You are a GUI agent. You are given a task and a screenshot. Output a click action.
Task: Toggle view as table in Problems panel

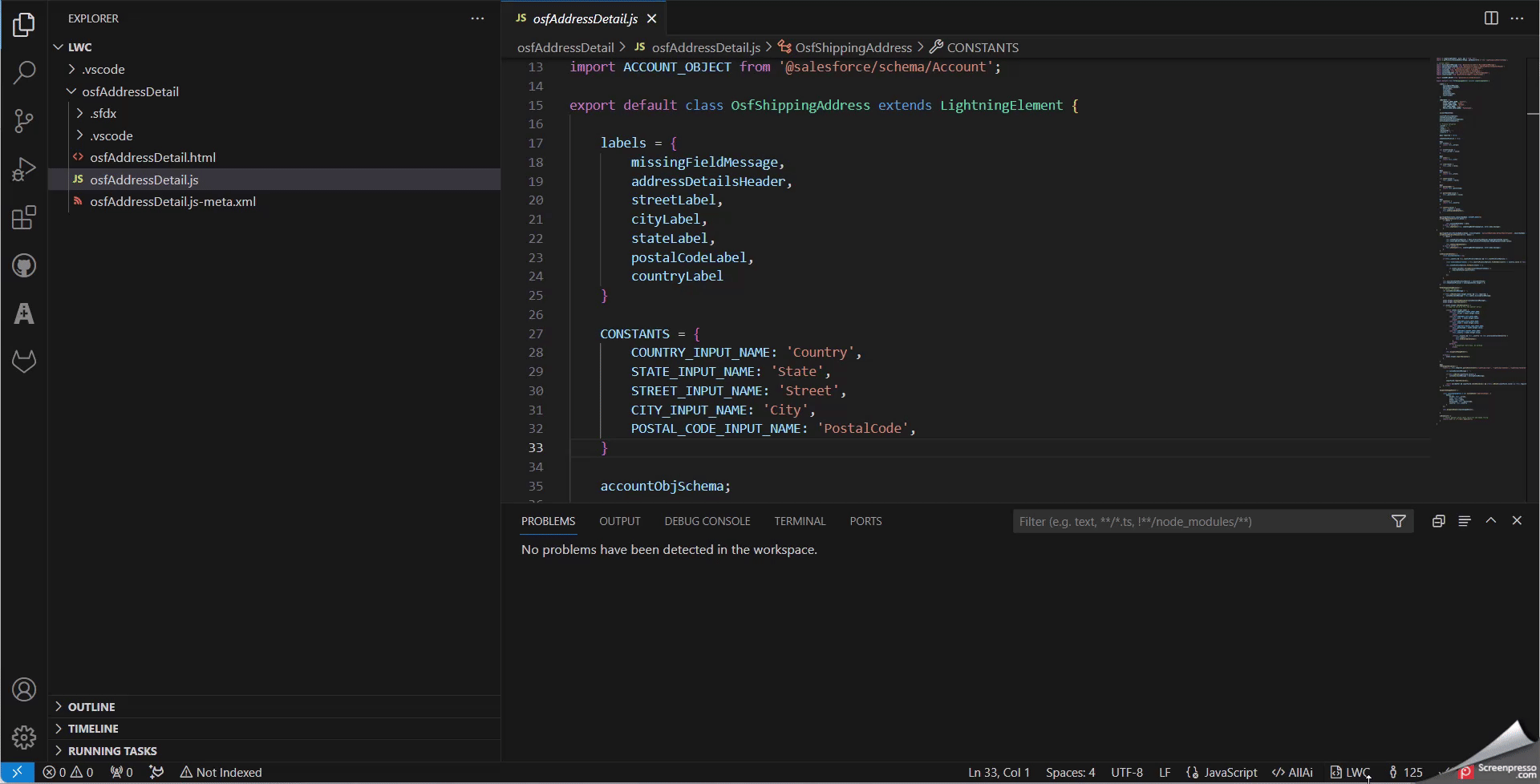(x=1465, y=521)
